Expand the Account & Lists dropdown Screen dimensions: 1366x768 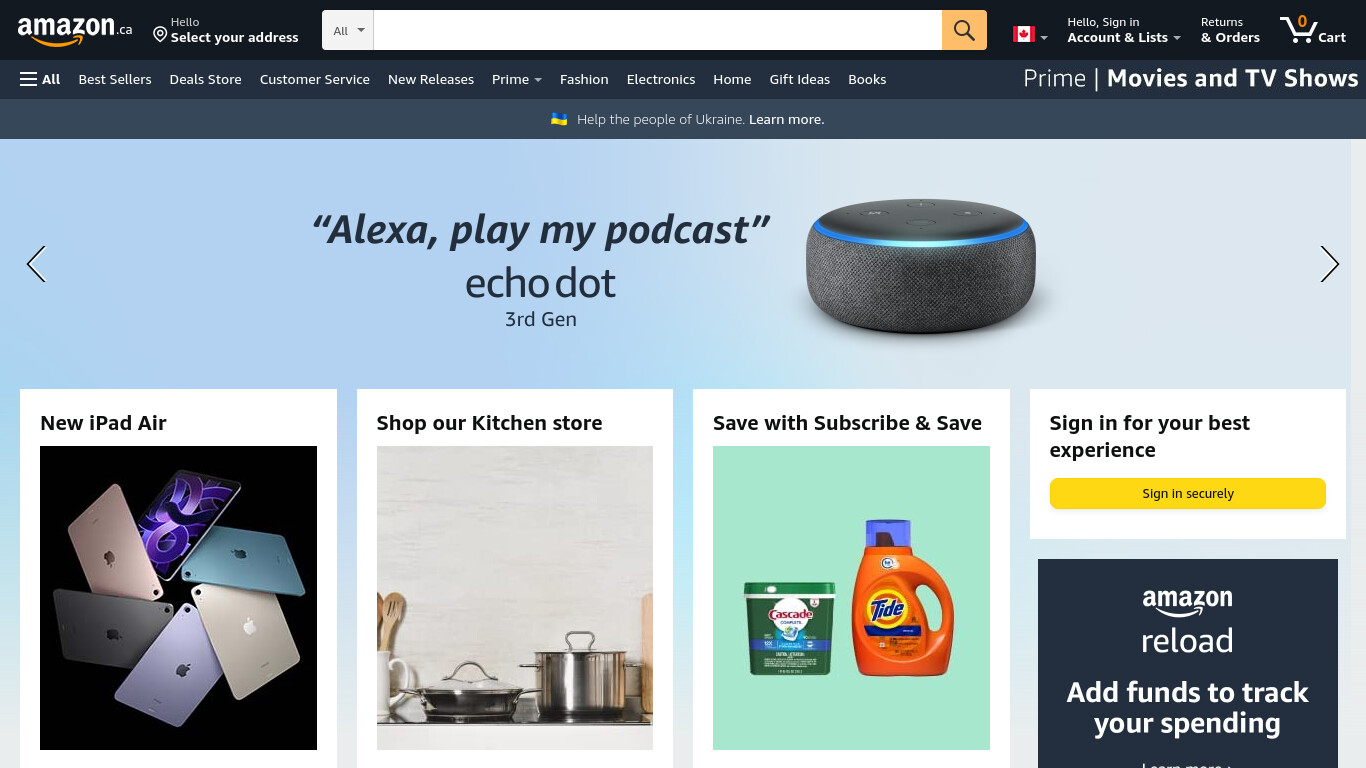1124,30
